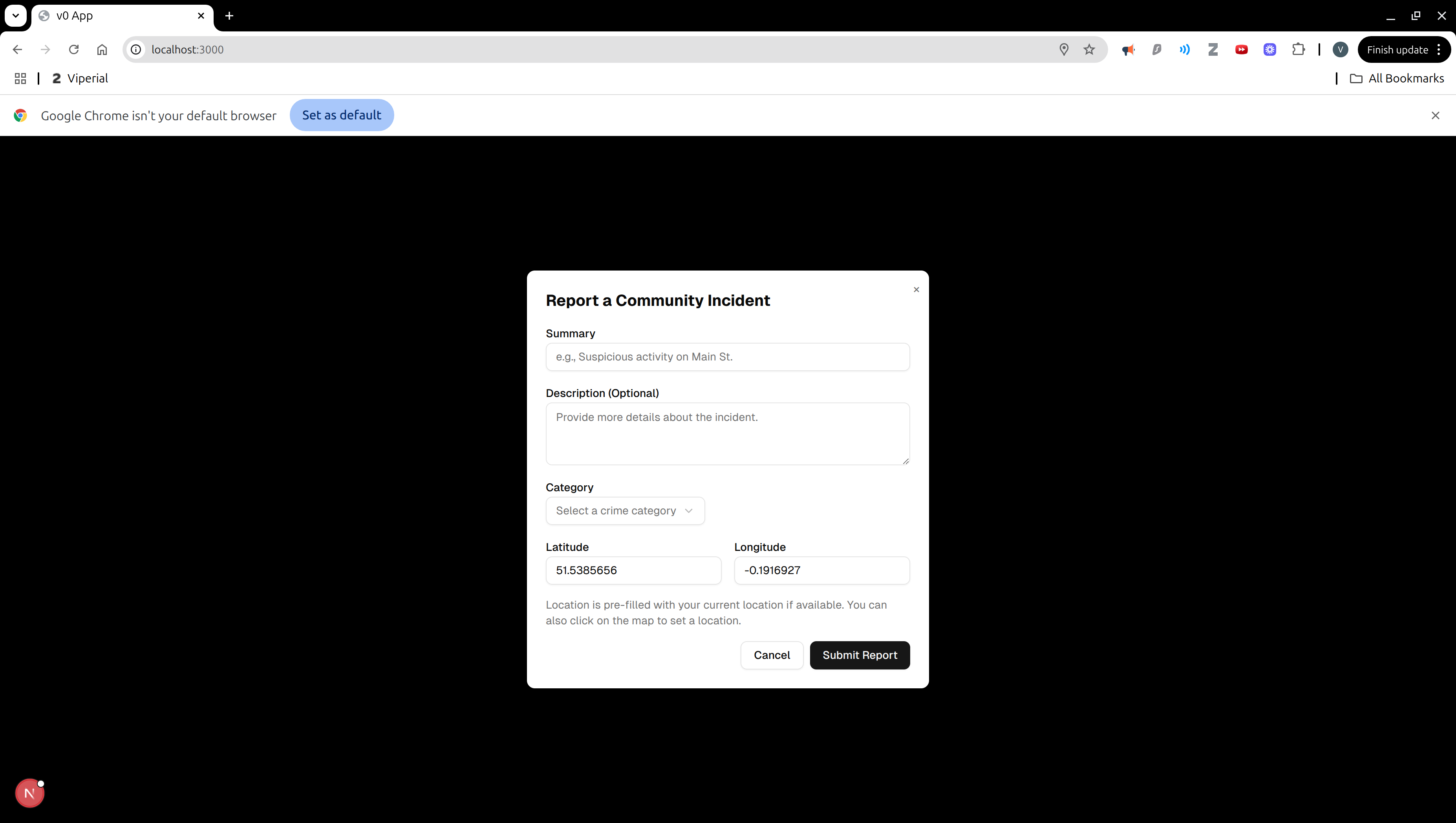Open Chrome's three-dot menu beside Finish update
This screenshot has height=823, width=1456.
pos(1439,50)
